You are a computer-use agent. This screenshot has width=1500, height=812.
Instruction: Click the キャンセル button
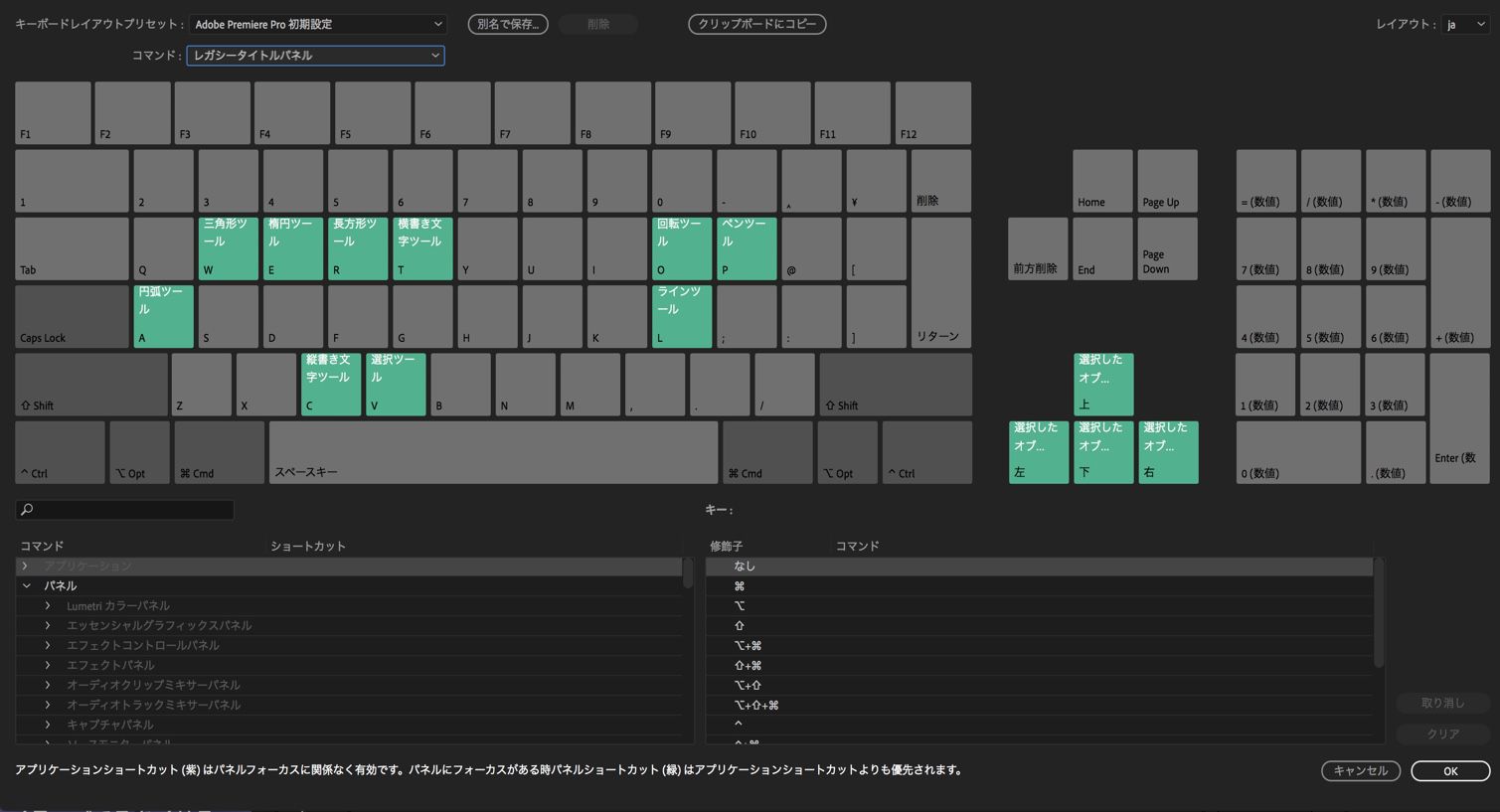point(1361,770)
